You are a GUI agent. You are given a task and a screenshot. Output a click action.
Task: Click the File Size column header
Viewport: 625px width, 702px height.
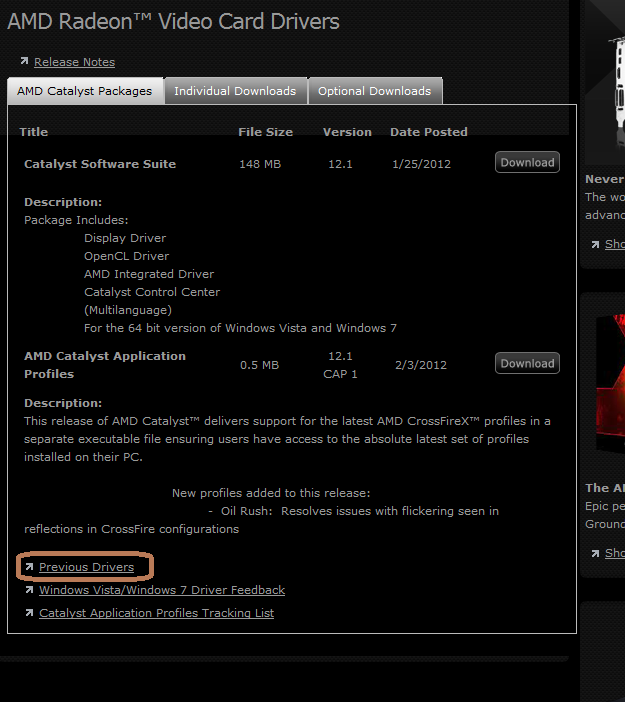pos(265,132)
